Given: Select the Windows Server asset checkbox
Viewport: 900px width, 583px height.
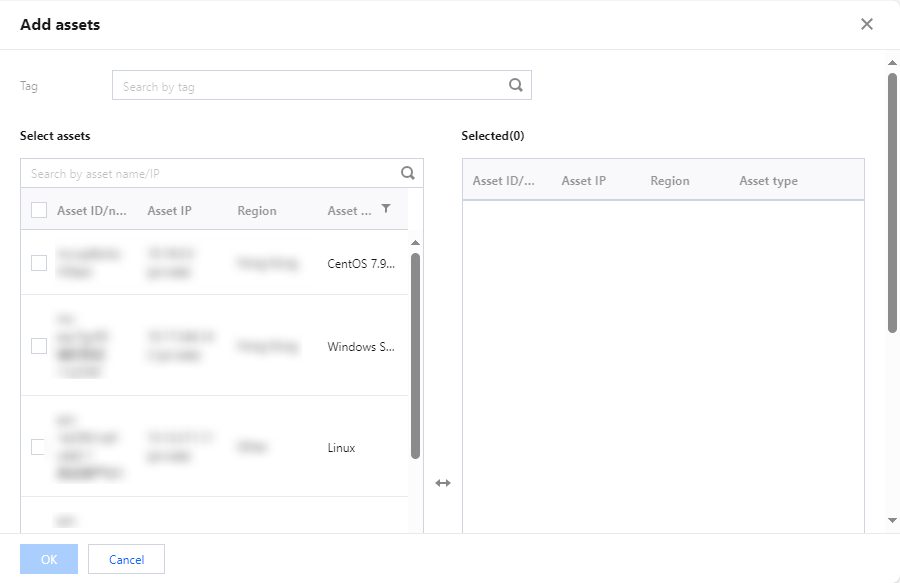Looking at the screenshot, I should (39, 346).
